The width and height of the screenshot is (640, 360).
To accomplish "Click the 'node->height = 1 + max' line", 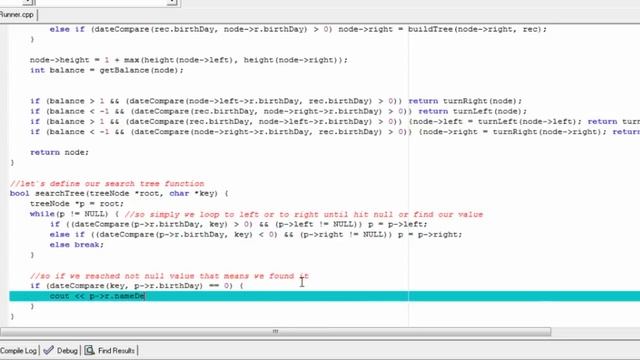I will coord(189,60).
